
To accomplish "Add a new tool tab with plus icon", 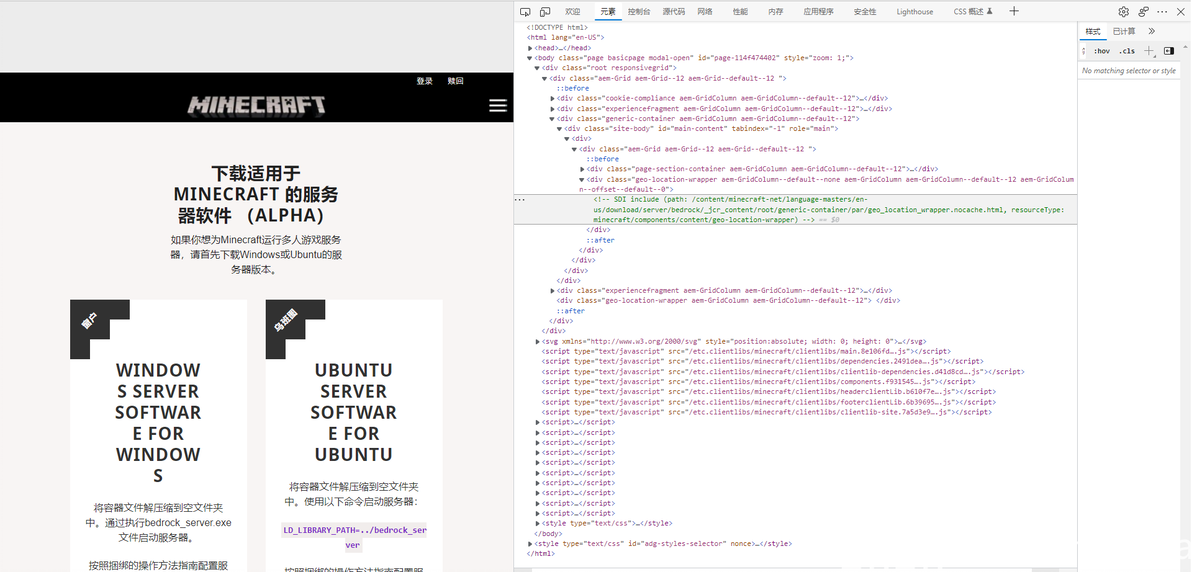I will 1014,11.
